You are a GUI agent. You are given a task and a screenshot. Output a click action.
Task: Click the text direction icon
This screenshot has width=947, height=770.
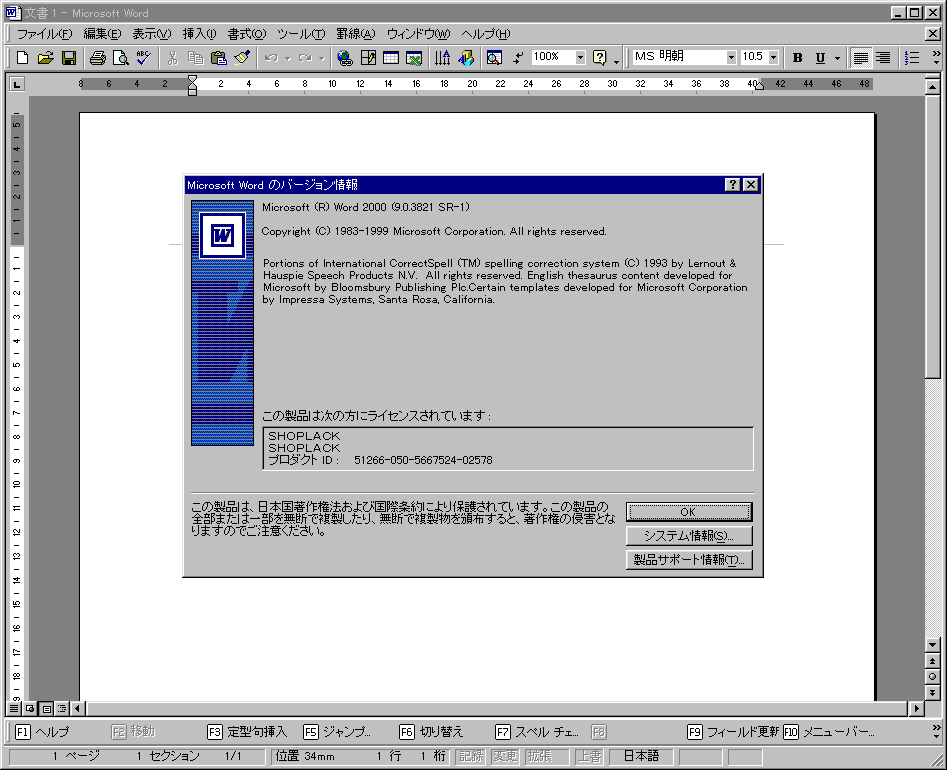[443, 57]
